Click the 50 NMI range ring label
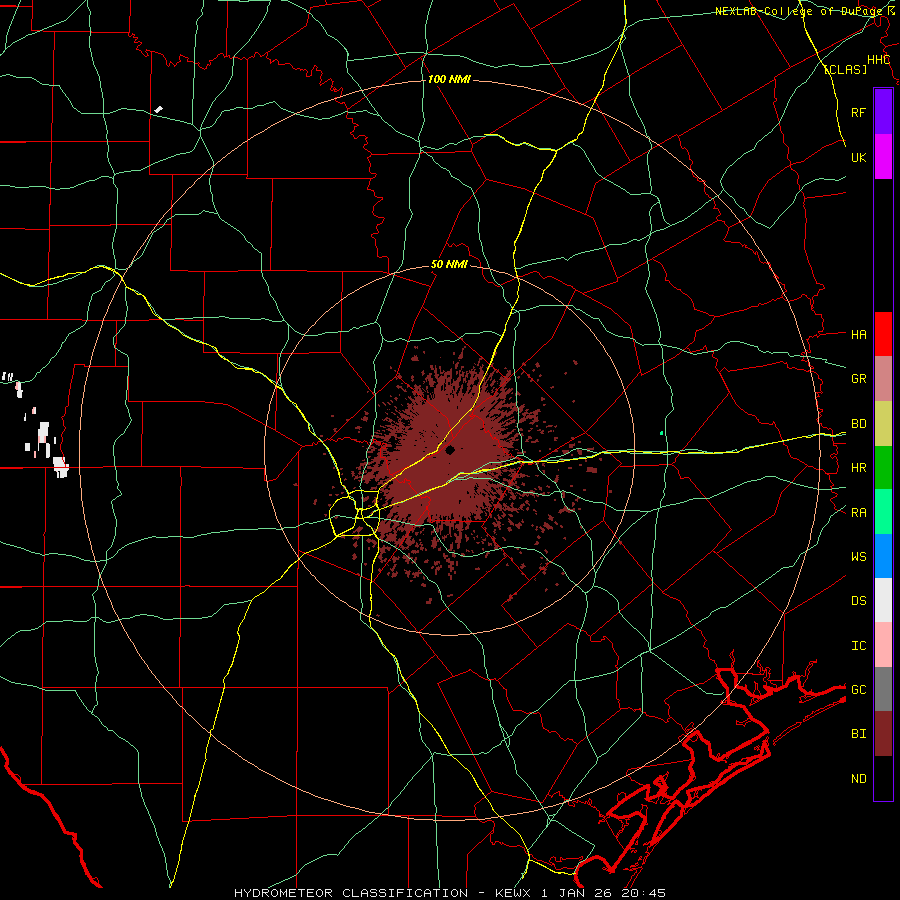Screen dimensions: 900x900 pyautogui.click(x=449, y=264)
